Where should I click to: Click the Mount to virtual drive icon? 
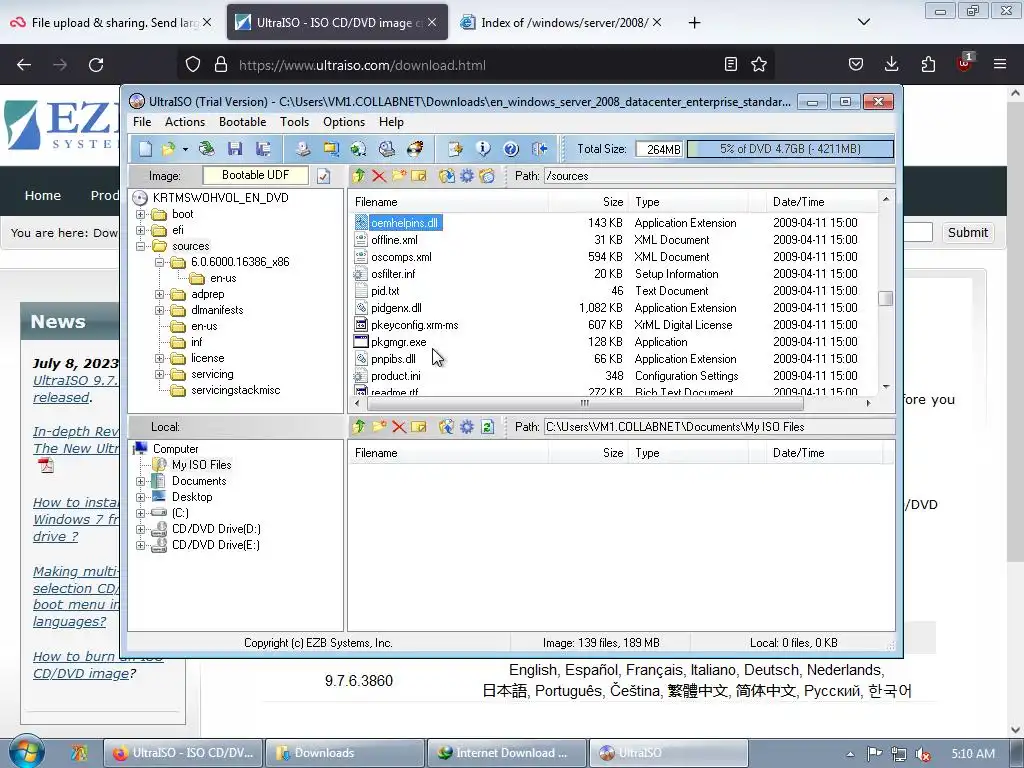(387, 149)
